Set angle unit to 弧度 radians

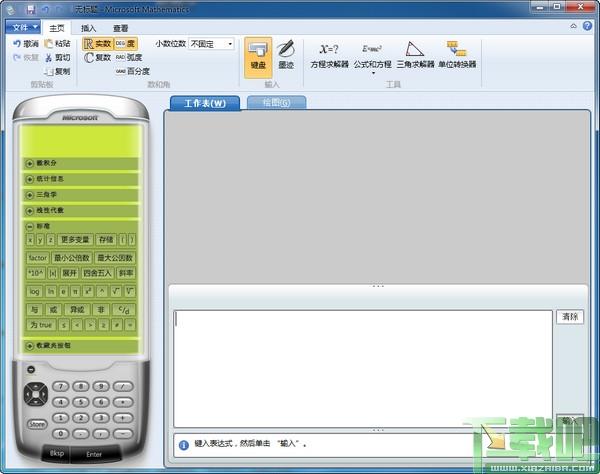129,58
